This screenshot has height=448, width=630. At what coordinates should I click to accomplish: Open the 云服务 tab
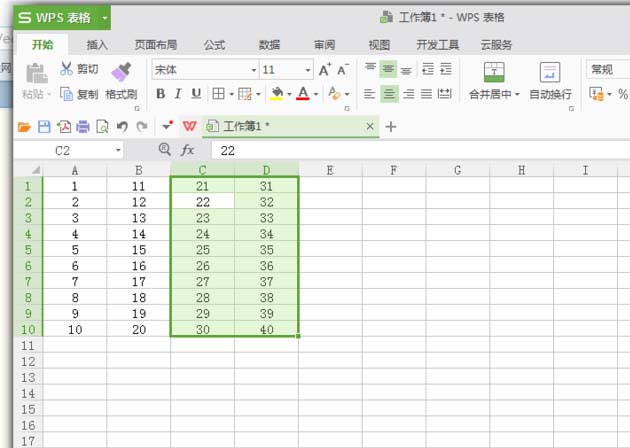click(x=497, y=45)
